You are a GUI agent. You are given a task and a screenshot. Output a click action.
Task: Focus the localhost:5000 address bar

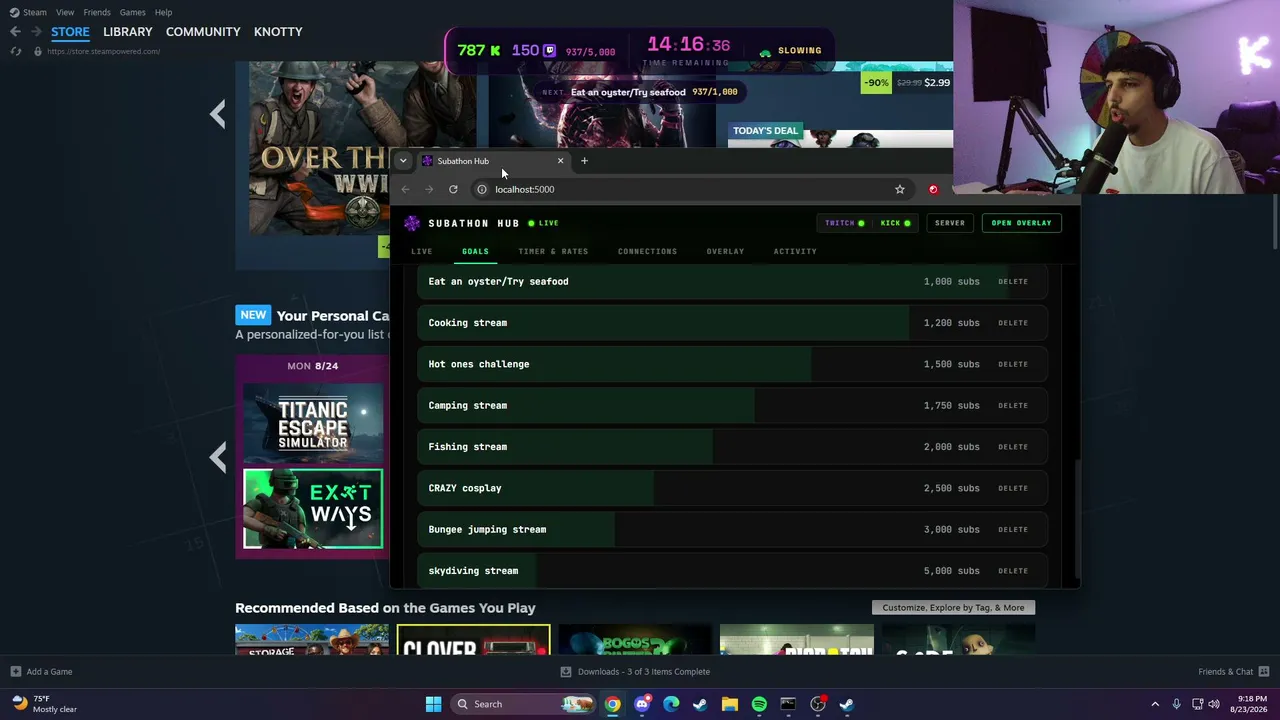coord(691,189)
